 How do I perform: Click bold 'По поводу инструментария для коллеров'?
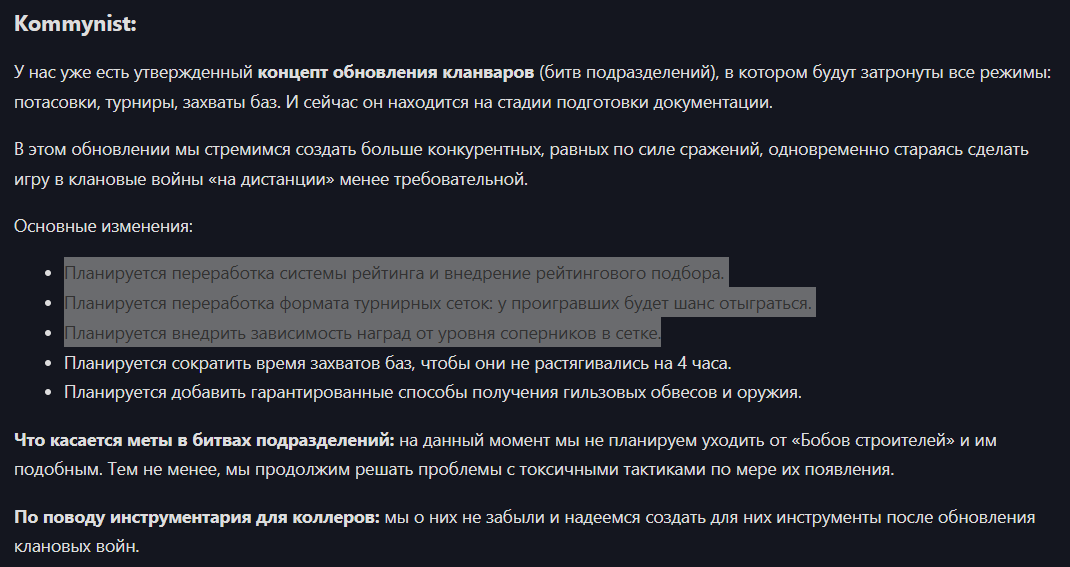197,517
